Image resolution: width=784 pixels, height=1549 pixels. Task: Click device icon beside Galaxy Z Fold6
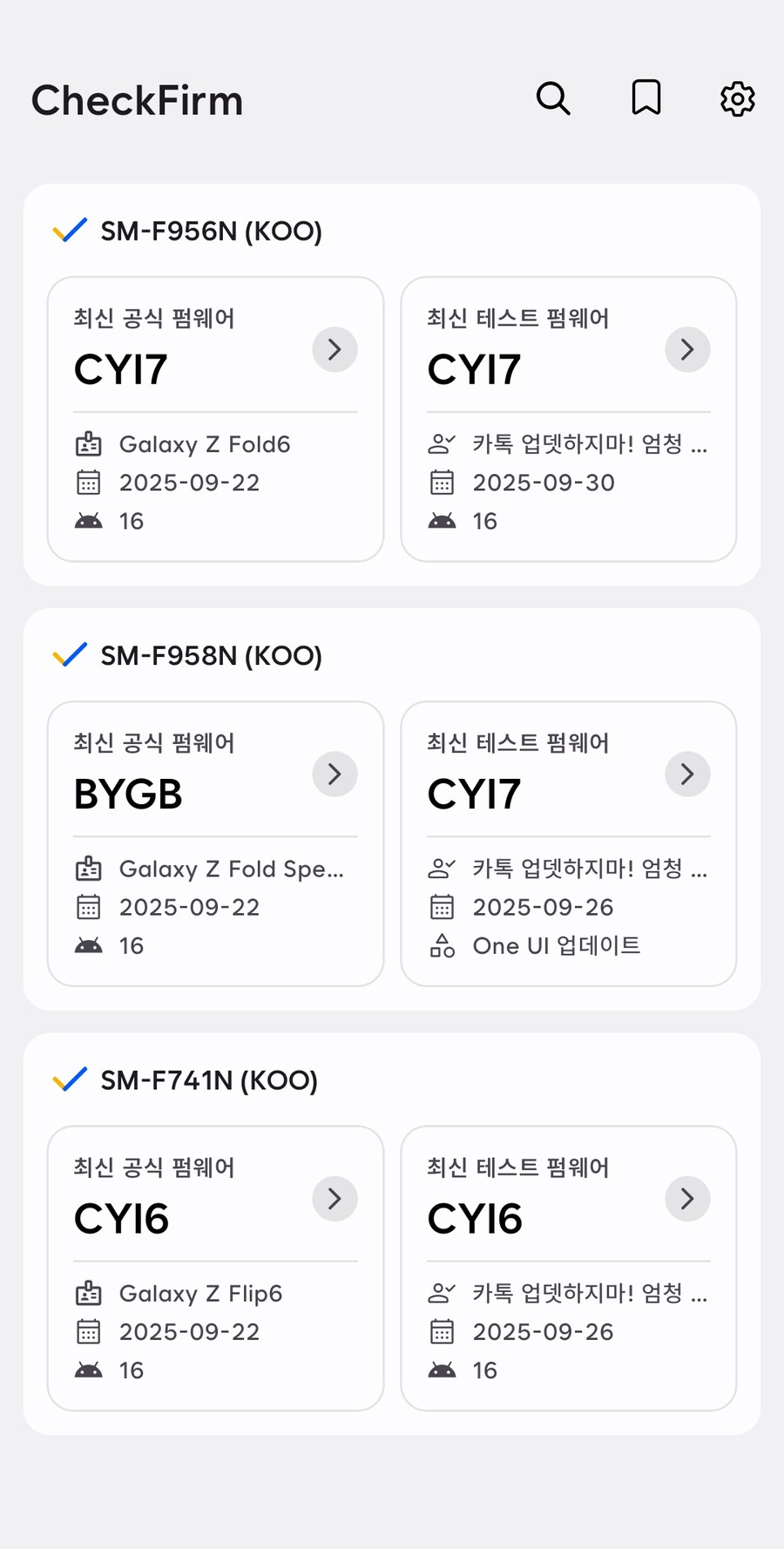point(88,444)
